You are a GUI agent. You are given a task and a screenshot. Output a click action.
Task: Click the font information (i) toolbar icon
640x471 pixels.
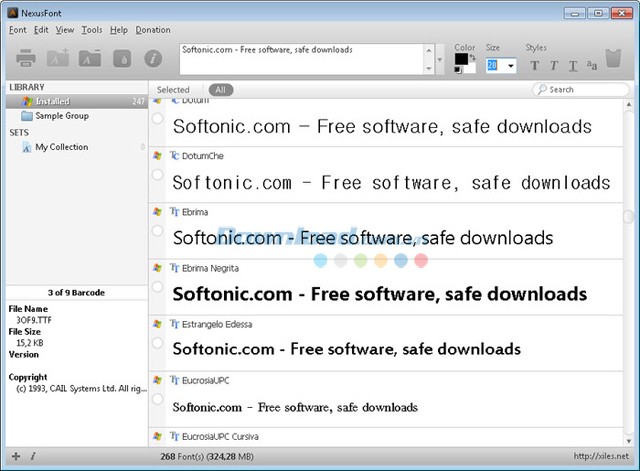pos(154,62)
